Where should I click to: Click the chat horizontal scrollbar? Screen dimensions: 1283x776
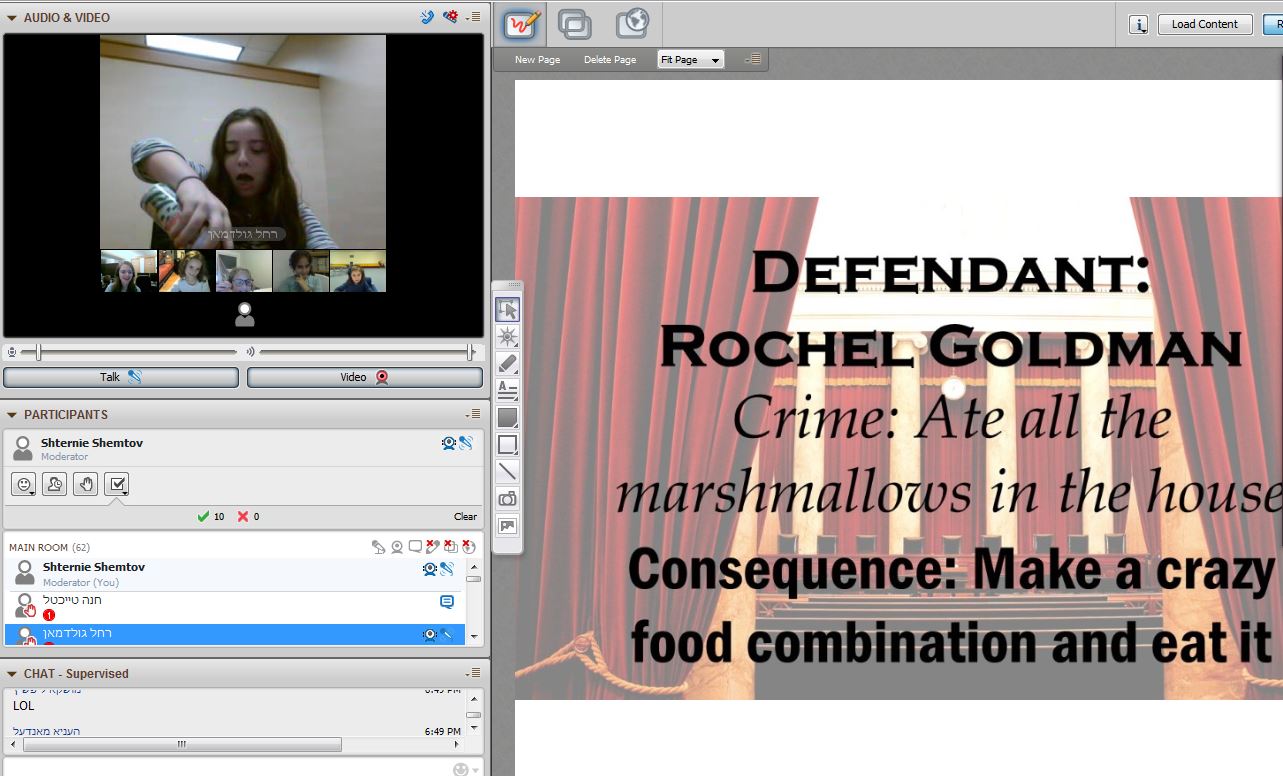[181, 745]
